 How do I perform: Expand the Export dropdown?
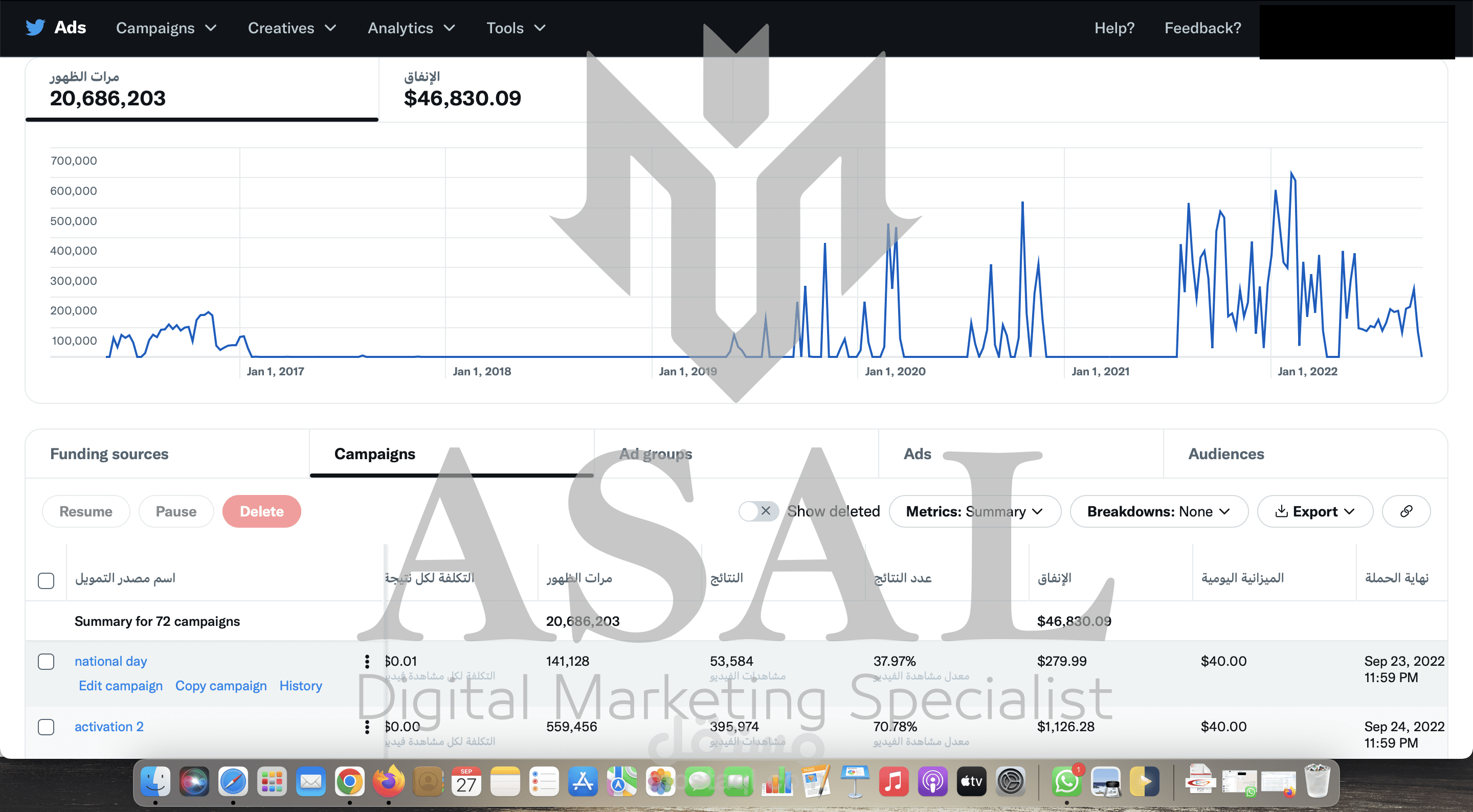click(x=1314, y=511)
